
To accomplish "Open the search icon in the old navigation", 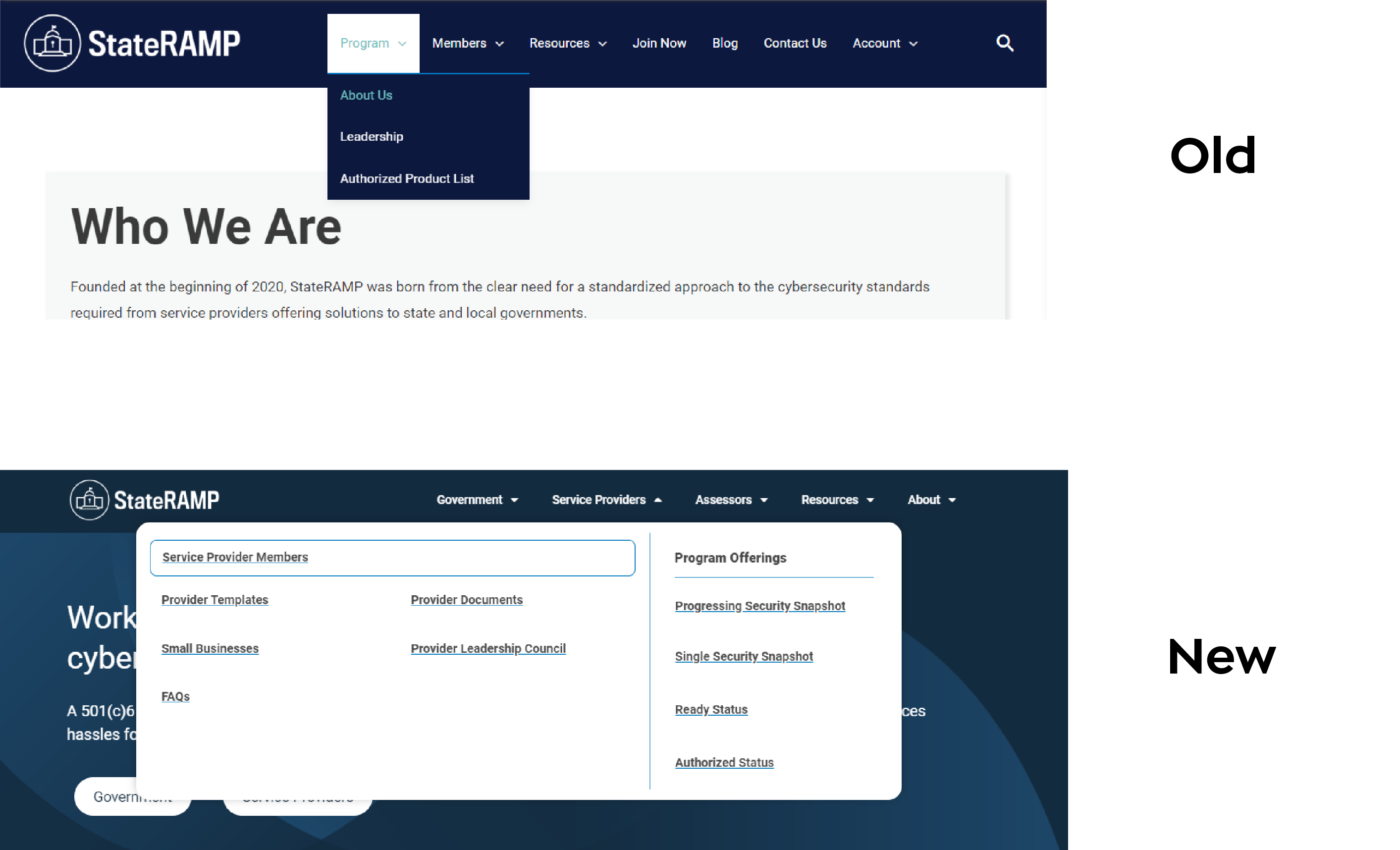I will point(1005,43).
